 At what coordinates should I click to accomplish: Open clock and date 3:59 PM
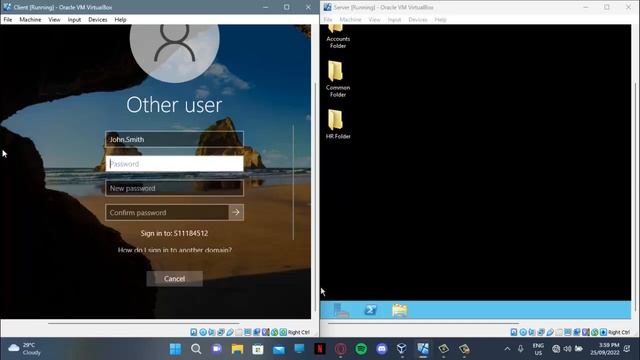tap(605, 349)
